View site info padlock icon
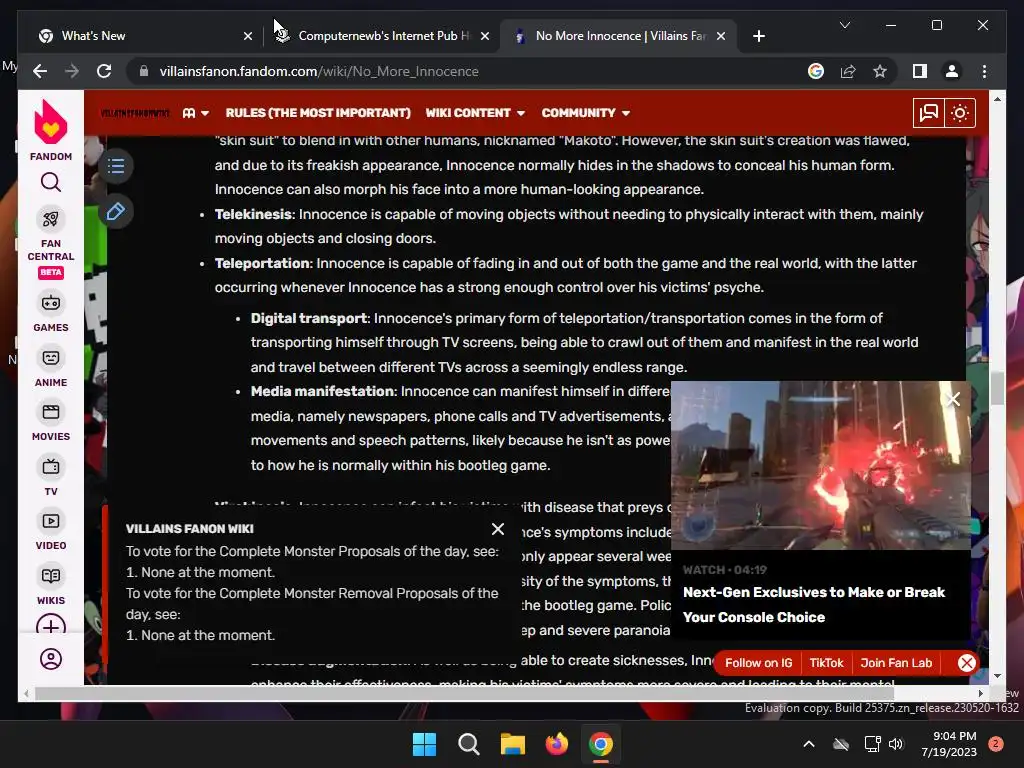The image size is (1024, 768). tap(144, 71)
